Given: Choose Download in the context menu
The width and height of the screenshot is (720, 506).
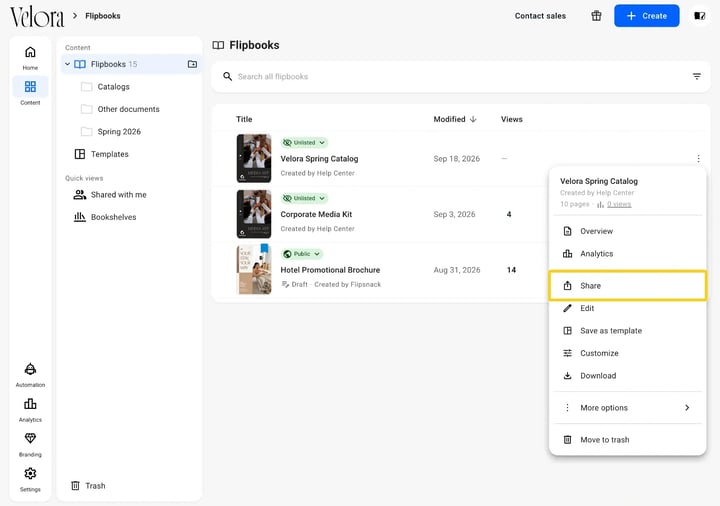Looking at the screenshot, I should point(628,376).
